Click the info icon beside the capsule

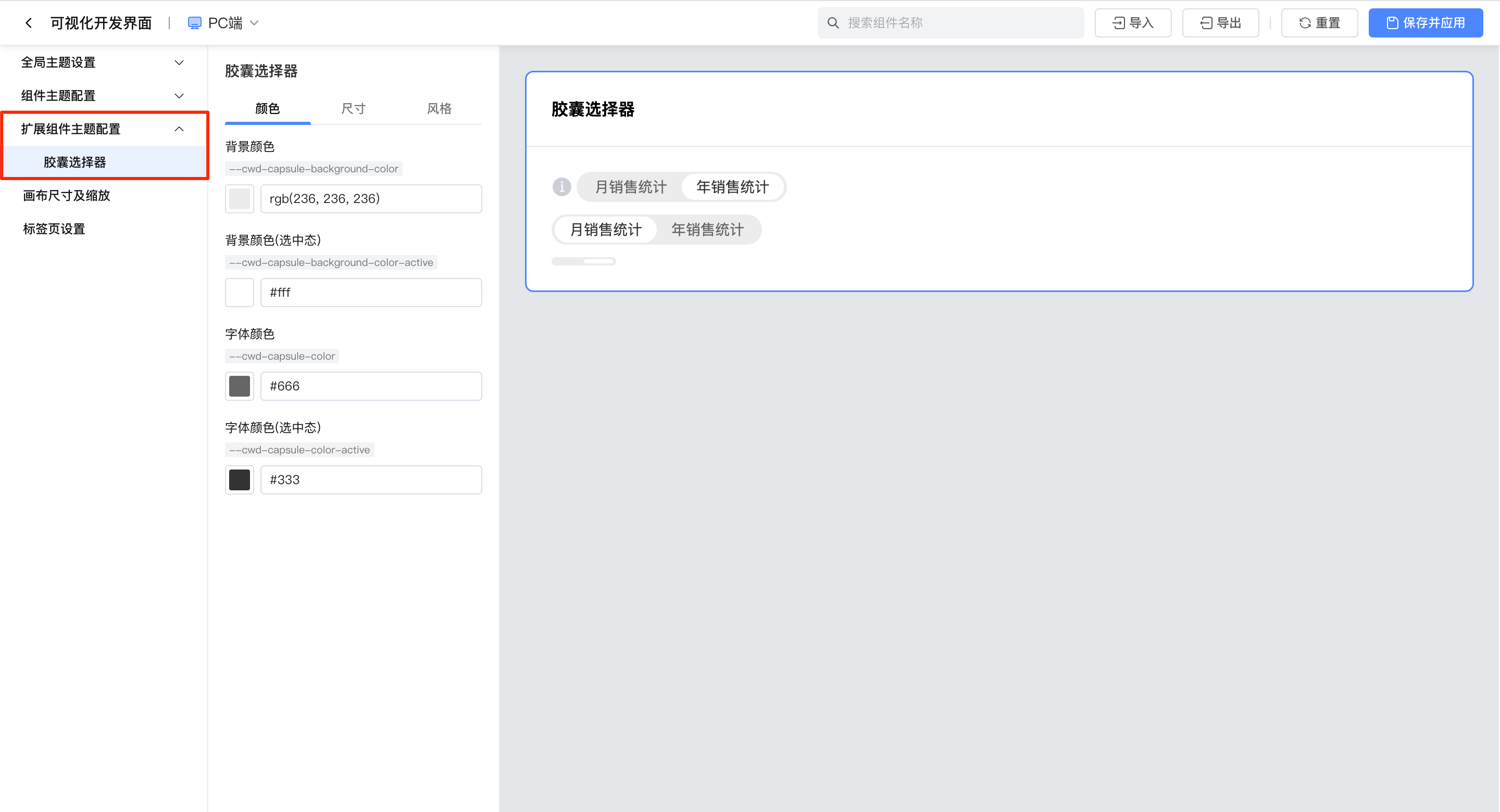point(562,187)
